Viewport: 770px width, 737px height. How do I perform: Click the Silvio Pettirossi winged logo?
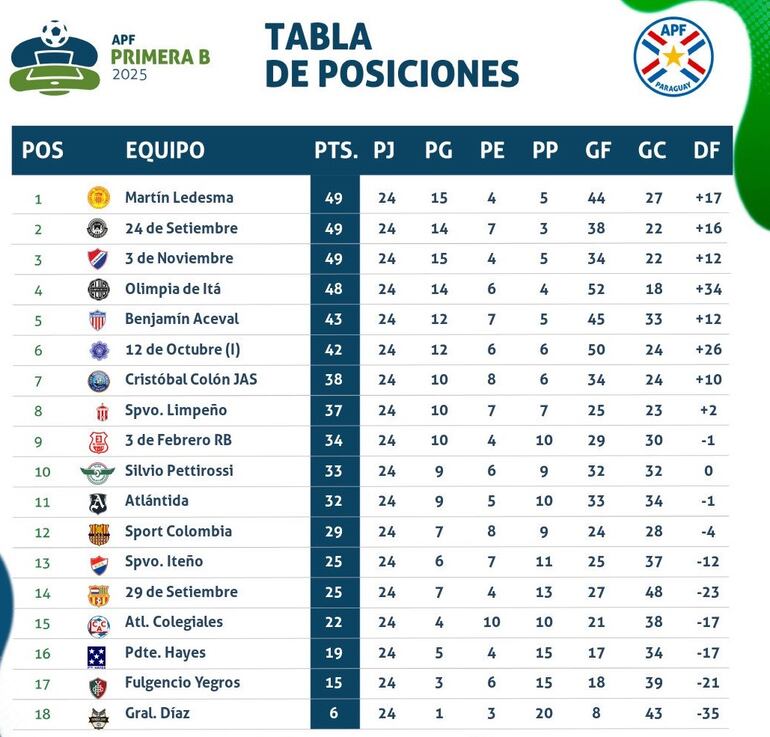pyautogui.click(x=98, y=471)
